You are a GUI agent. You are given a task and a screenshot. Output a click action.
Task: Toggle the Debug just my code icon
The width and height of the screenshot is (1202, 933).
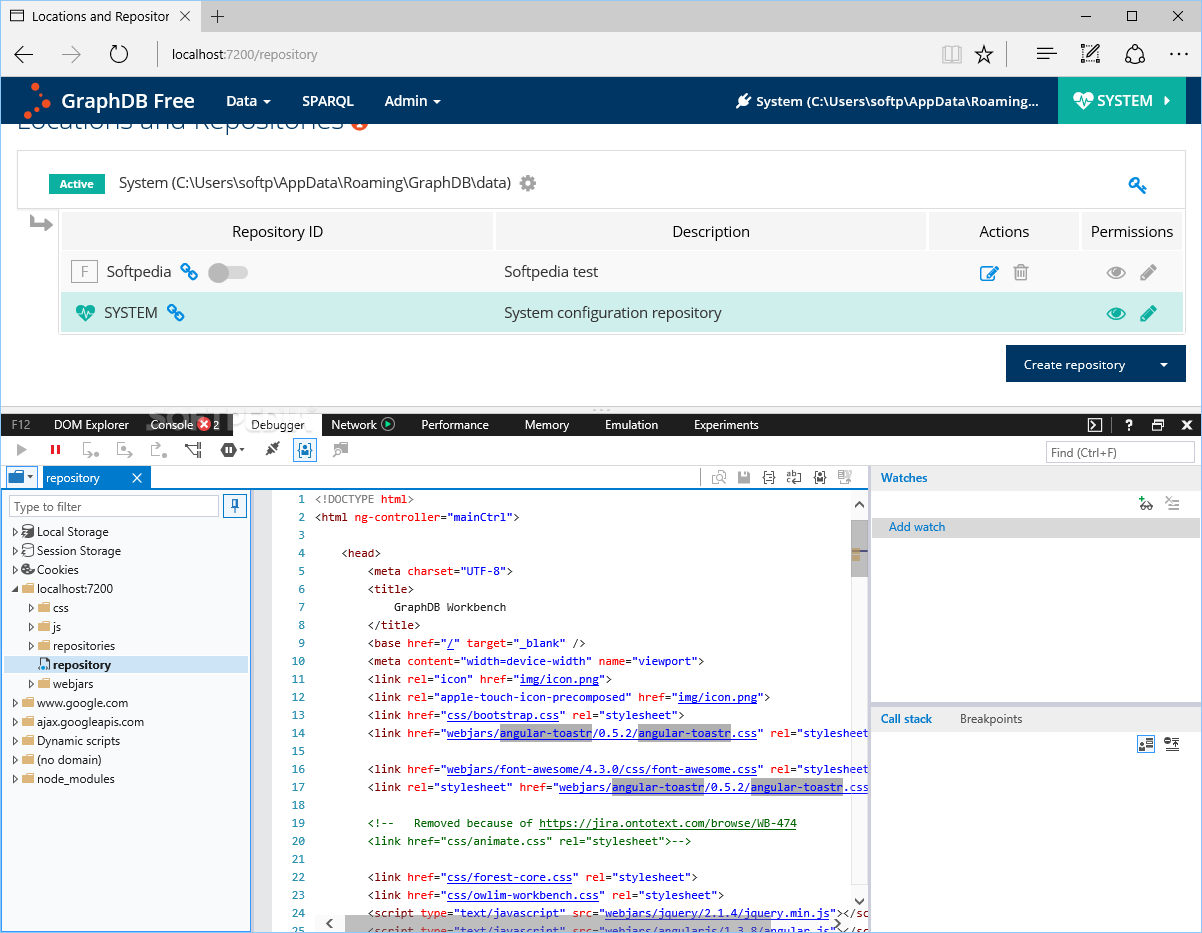pos(305,451)
